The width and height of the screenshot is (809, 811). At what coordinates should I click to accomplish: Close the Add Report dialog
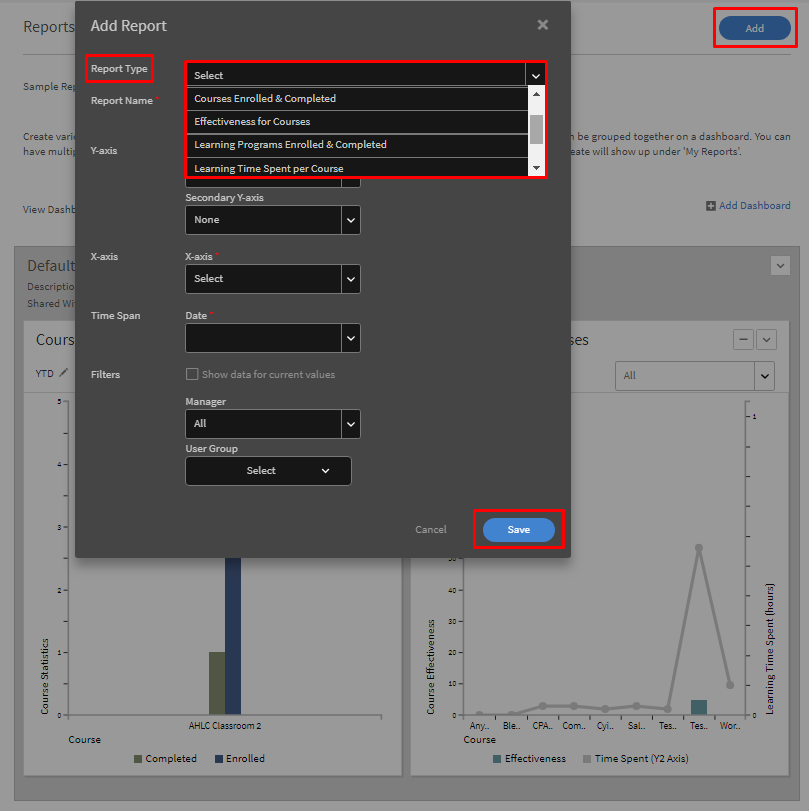(542, 25)
